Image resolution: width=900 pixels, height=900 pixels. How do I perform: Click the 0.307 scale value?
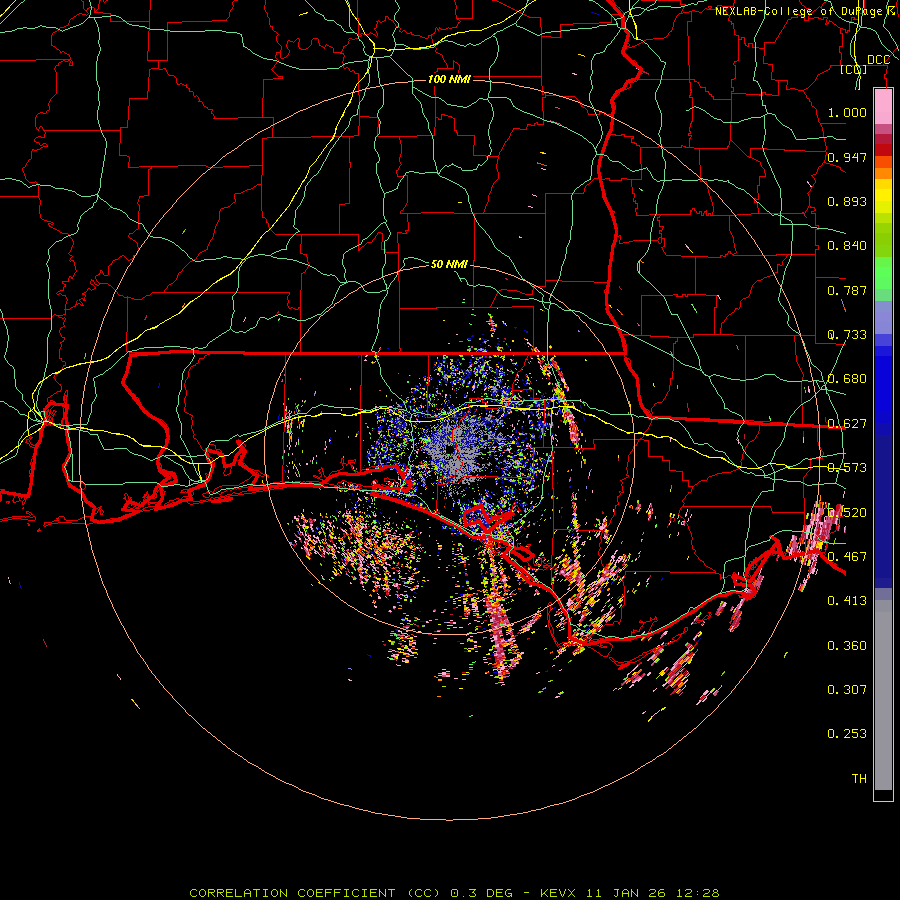pos(847,689)
